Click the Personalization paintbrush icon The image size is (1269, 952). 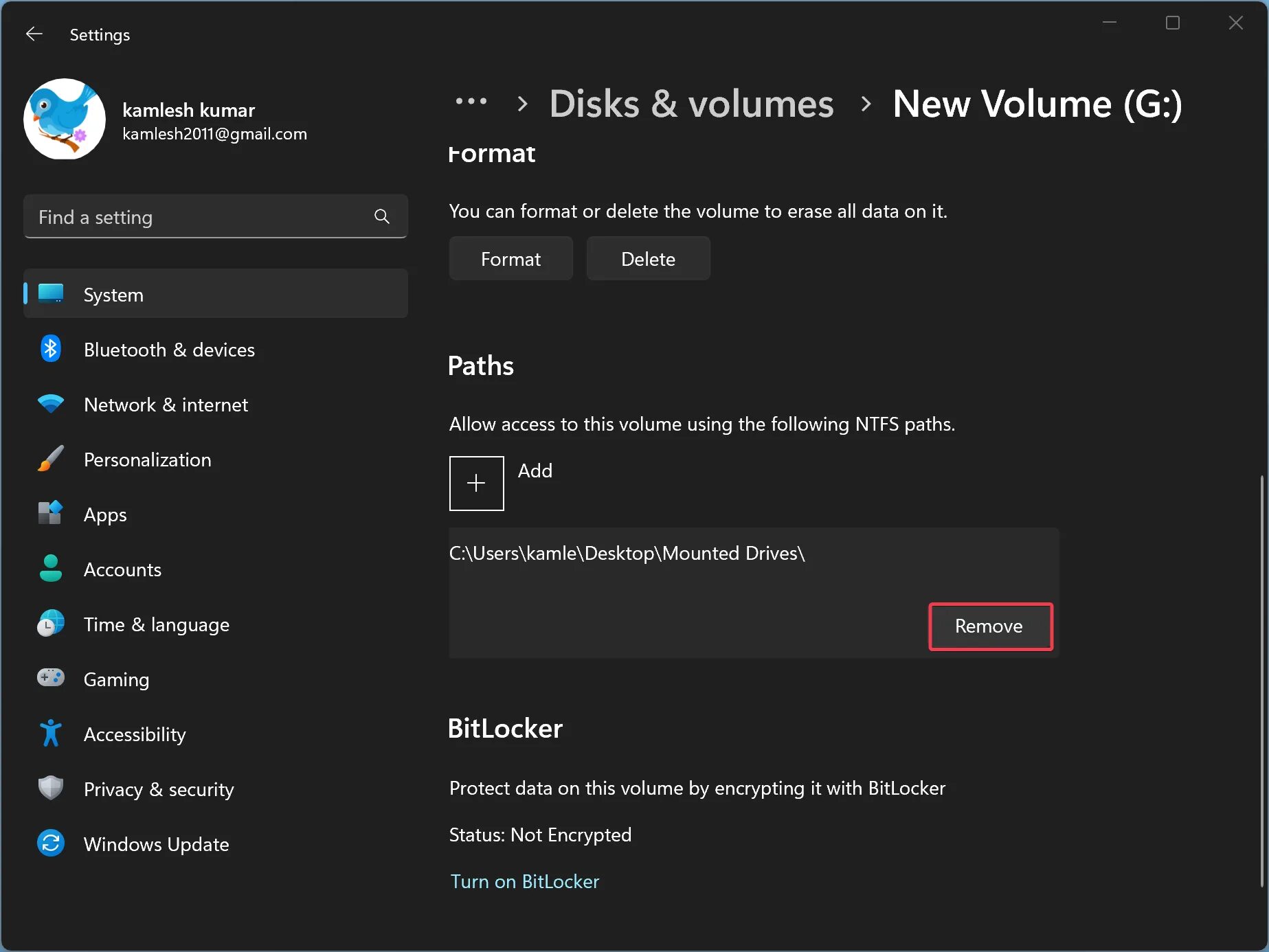[51, 459]
